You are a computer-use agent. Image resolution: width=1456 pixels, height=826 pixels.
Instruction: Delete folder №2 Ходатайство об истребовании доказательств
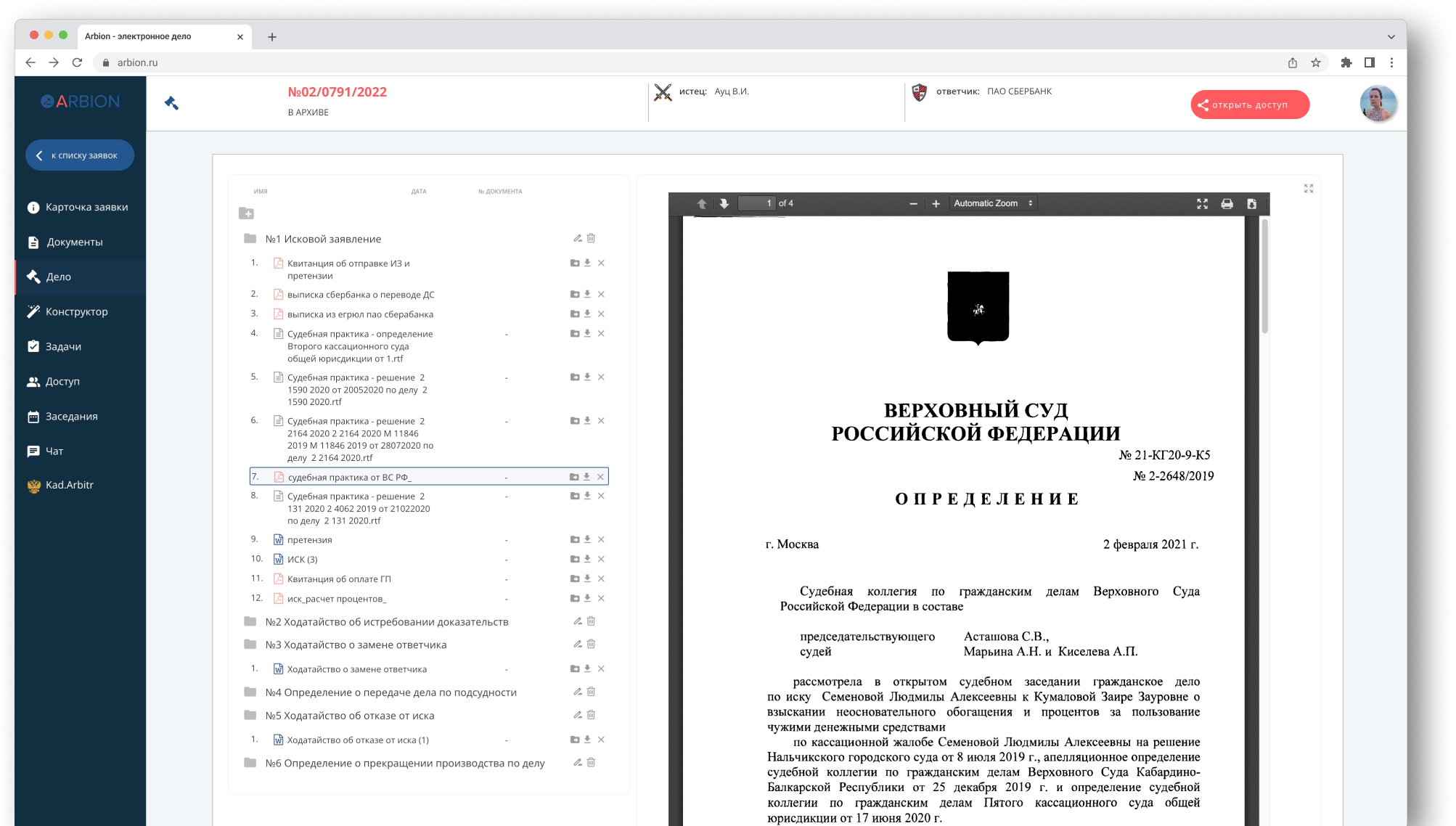click(x=591, y=621)
